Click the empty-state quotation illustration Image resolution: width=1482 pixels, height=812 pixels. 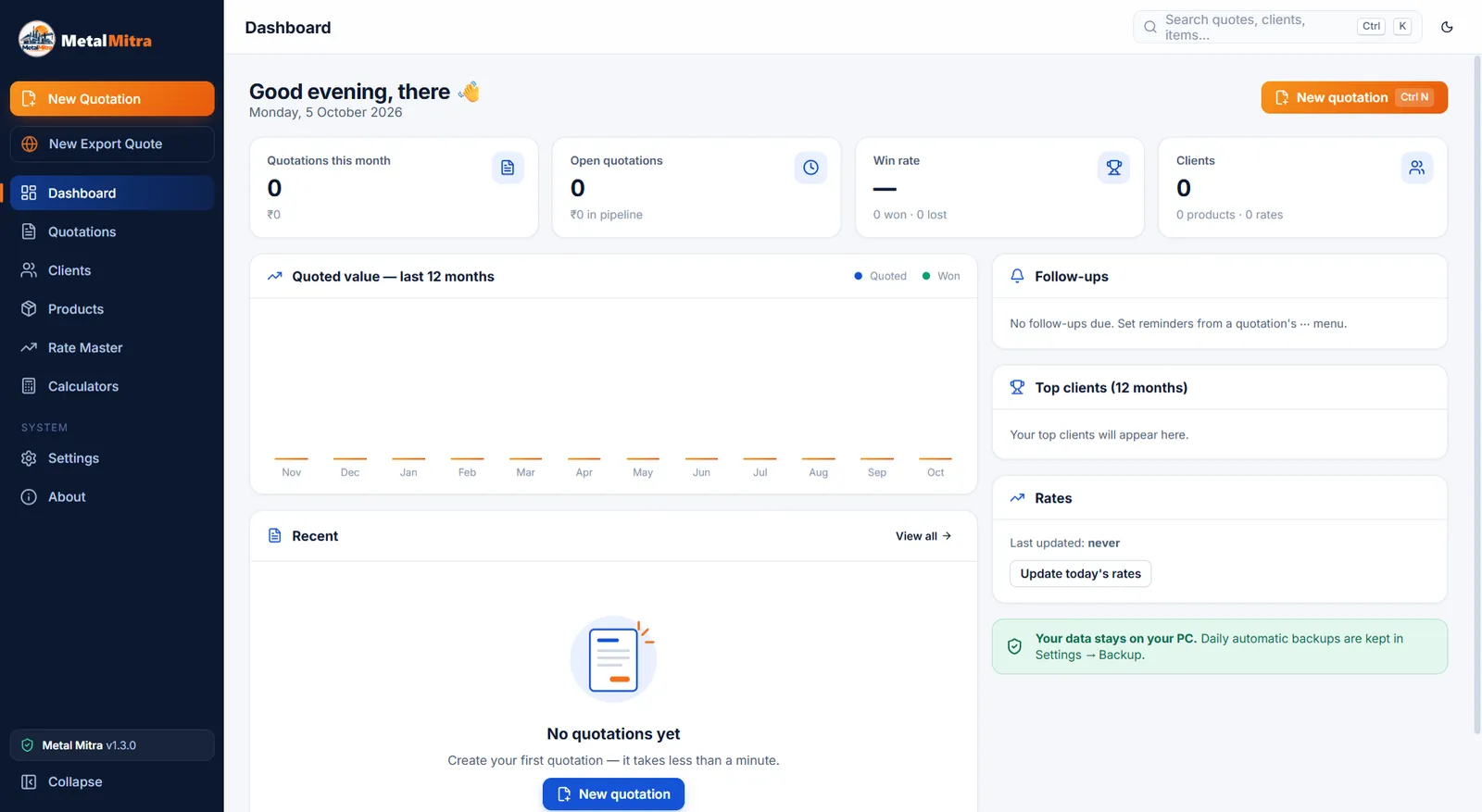(x=613, y=659)
